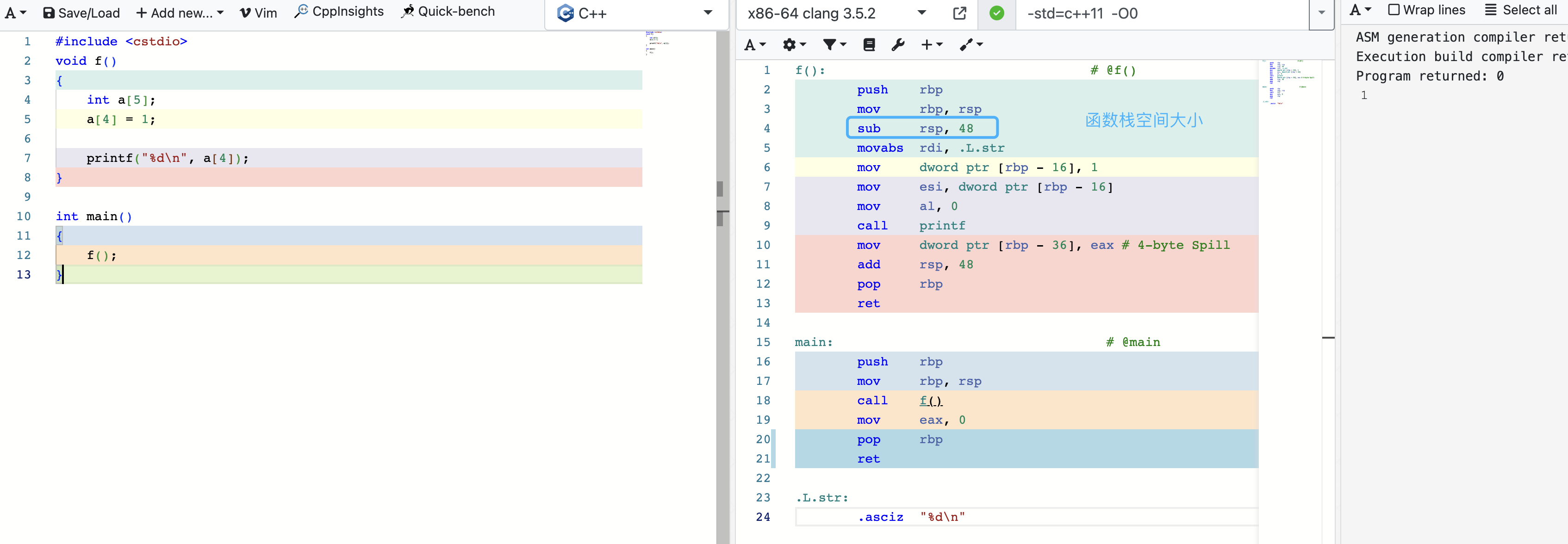This screenshot has width=1568, height=544.
Task: Click 'void f()' source line
Action: coord(86,61)
